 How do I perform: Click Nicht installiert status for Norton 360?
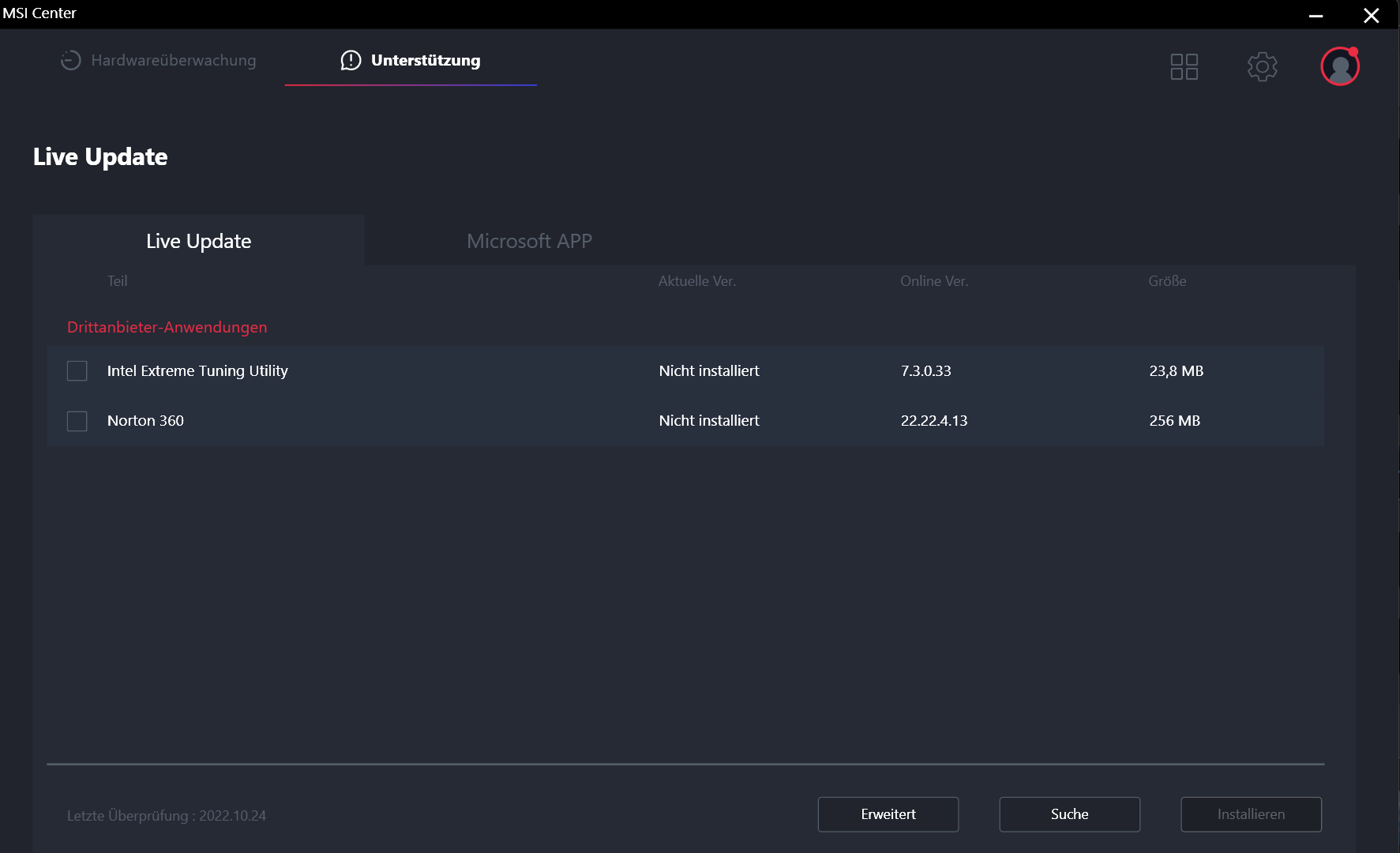click(709, 421)
